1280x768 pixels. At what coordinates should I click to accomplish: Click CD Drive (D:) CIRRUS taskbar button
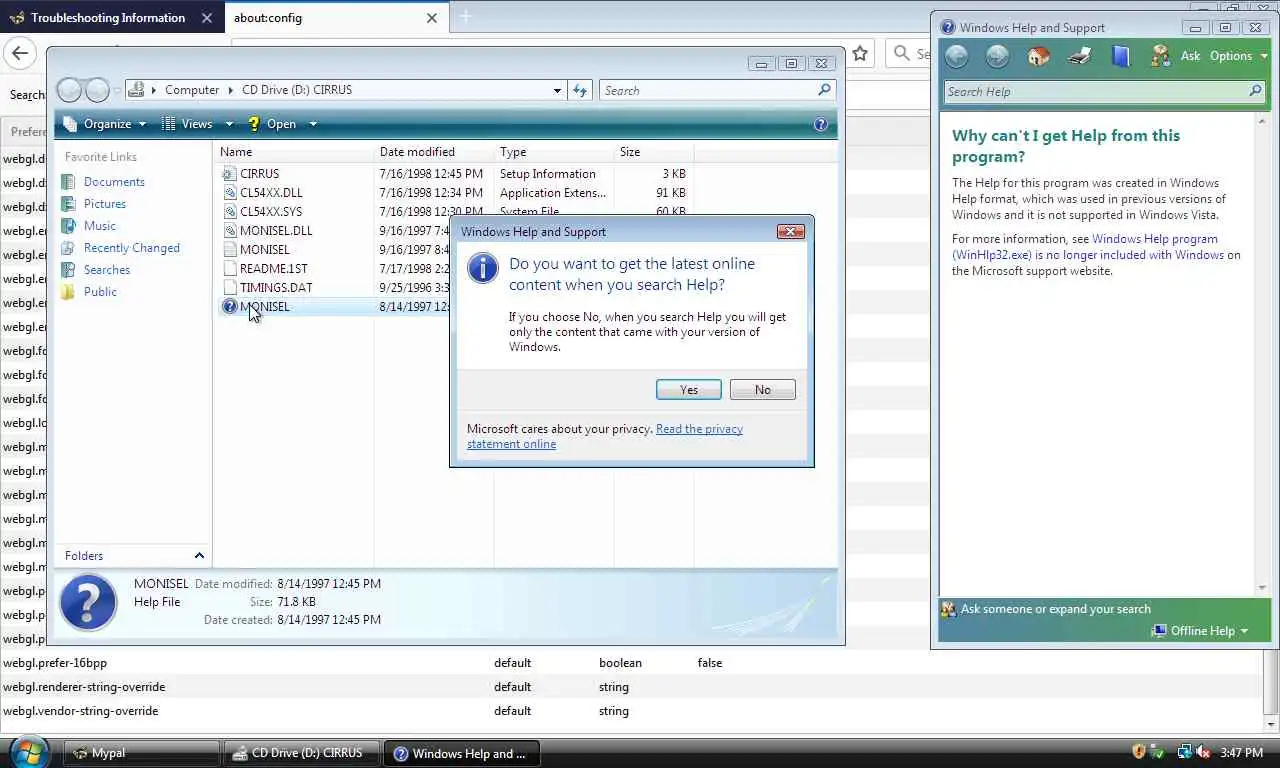[301, 753]
